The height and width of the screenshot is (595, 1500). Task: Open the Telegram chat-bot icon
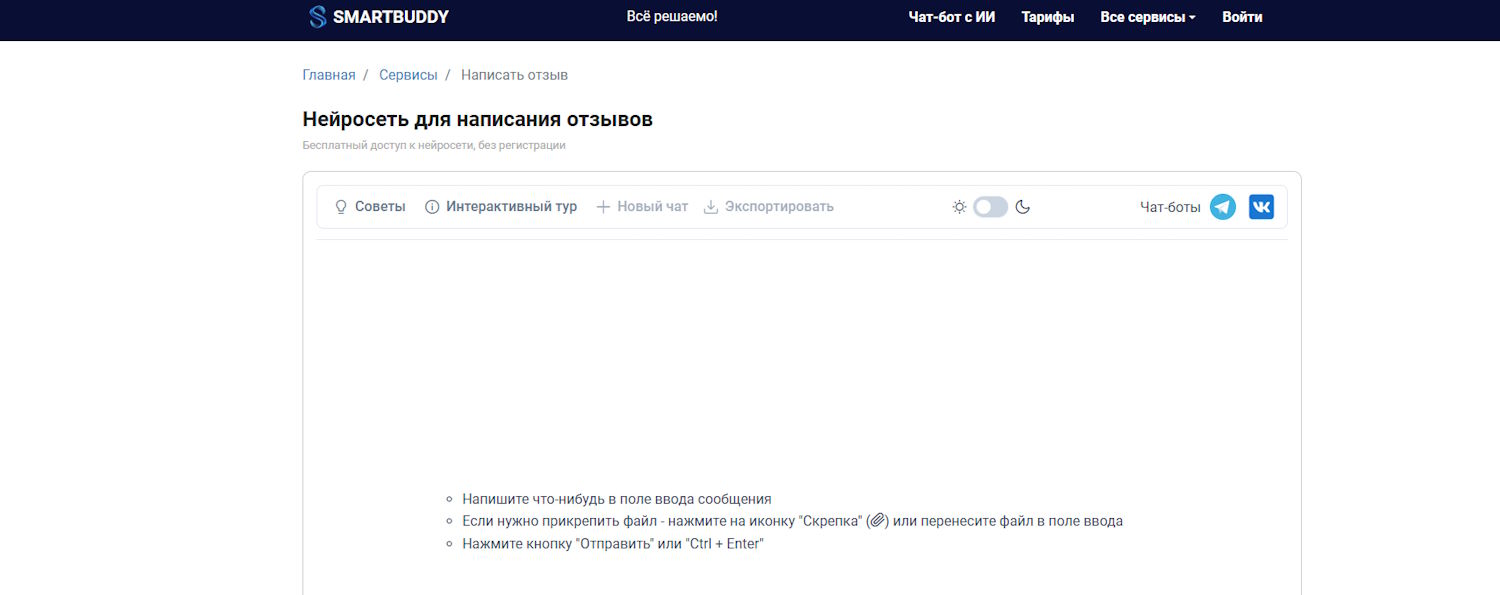point(1222,207)
